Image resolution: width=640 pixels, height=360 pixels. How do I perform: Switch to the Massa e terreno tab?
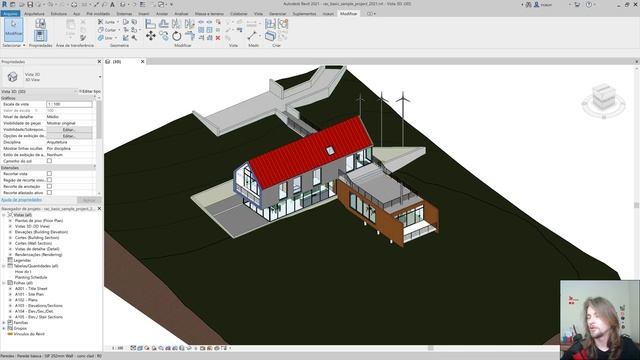pos(209,13)
